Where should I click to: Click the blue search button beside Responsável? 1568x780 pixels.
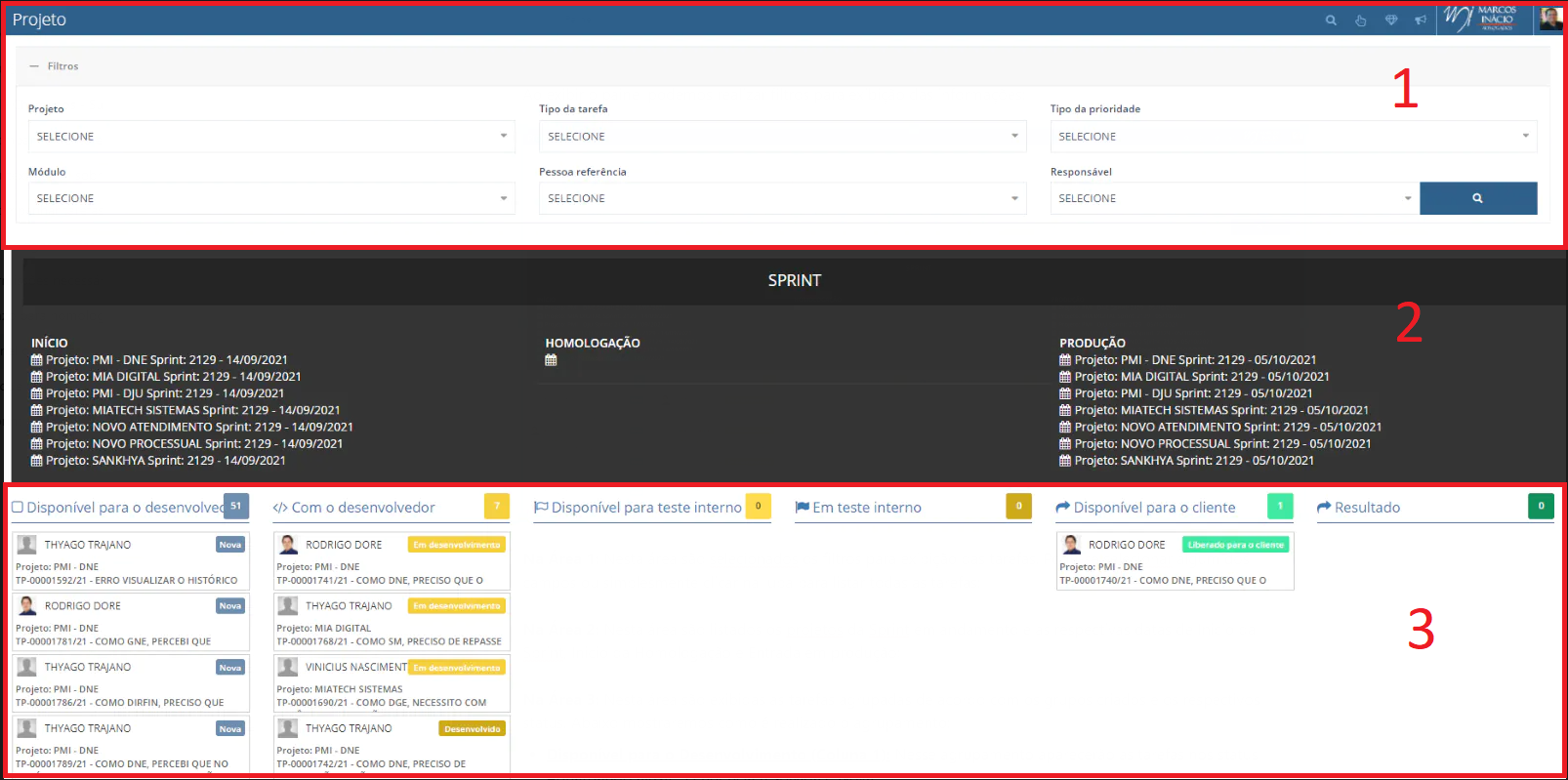1478,198
